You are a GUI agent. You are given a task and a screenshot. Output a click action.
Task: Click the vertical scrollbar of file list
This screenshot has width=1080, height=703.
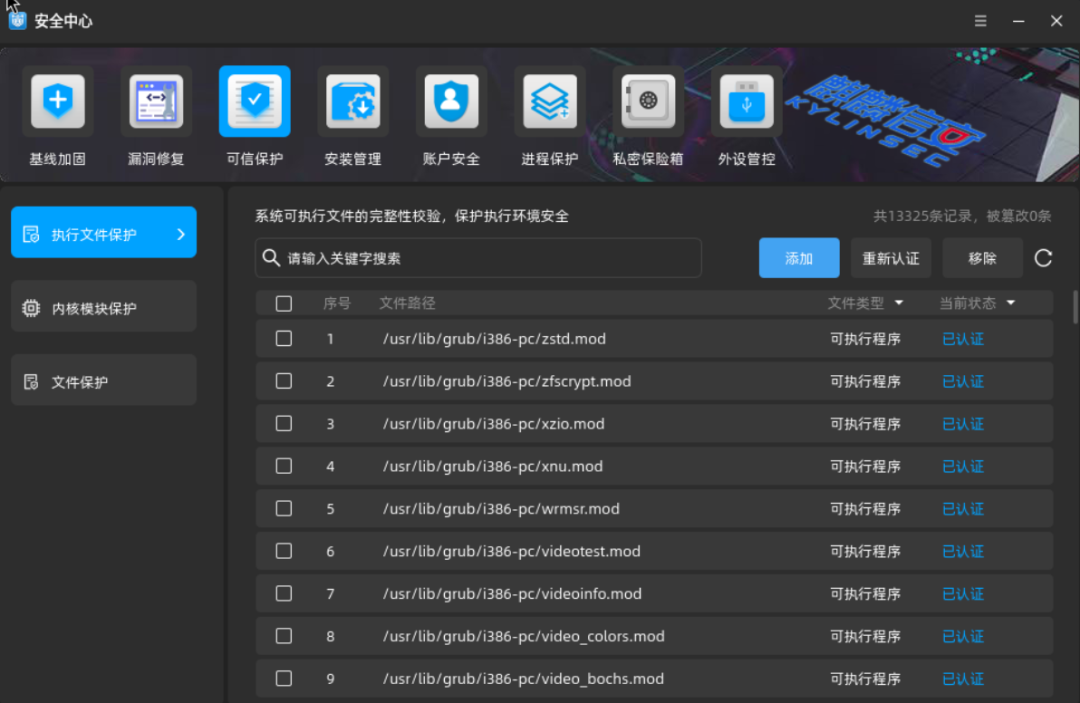(x=1075, y=307)
